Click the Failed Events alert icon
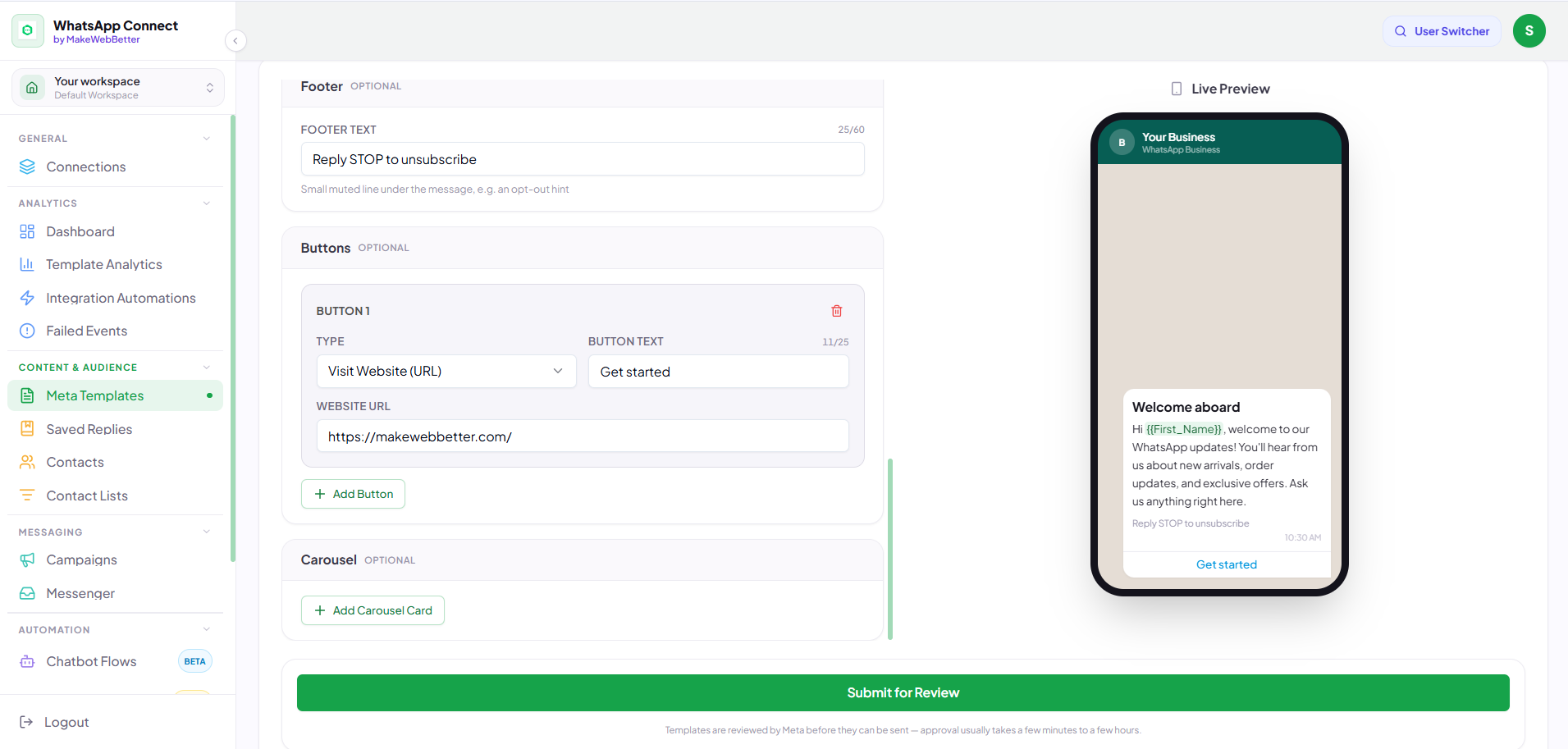This screenshot has height=749, width=1568. [x=27, y=331]
